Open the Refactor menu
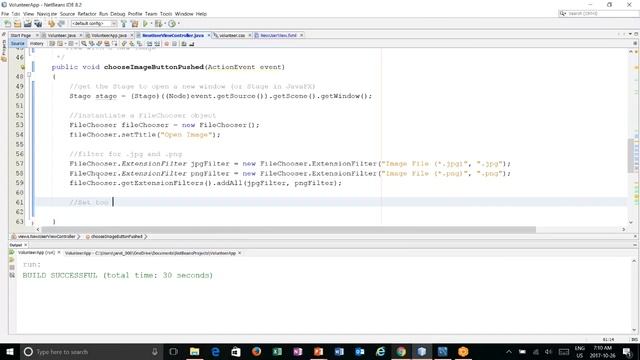The height and width of the screenshot is (360, 640). tap(87, 14)
